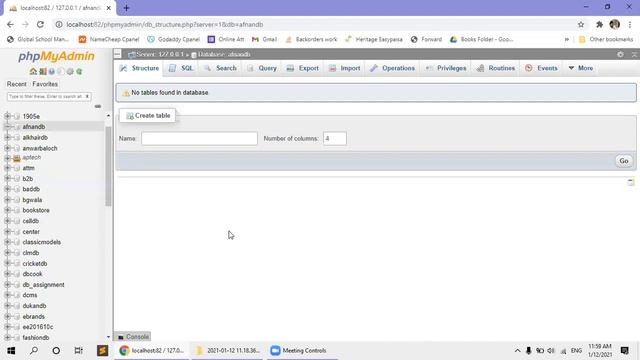Open the Export tab
This screenshot has width=640, height=360.
(302, 68)
